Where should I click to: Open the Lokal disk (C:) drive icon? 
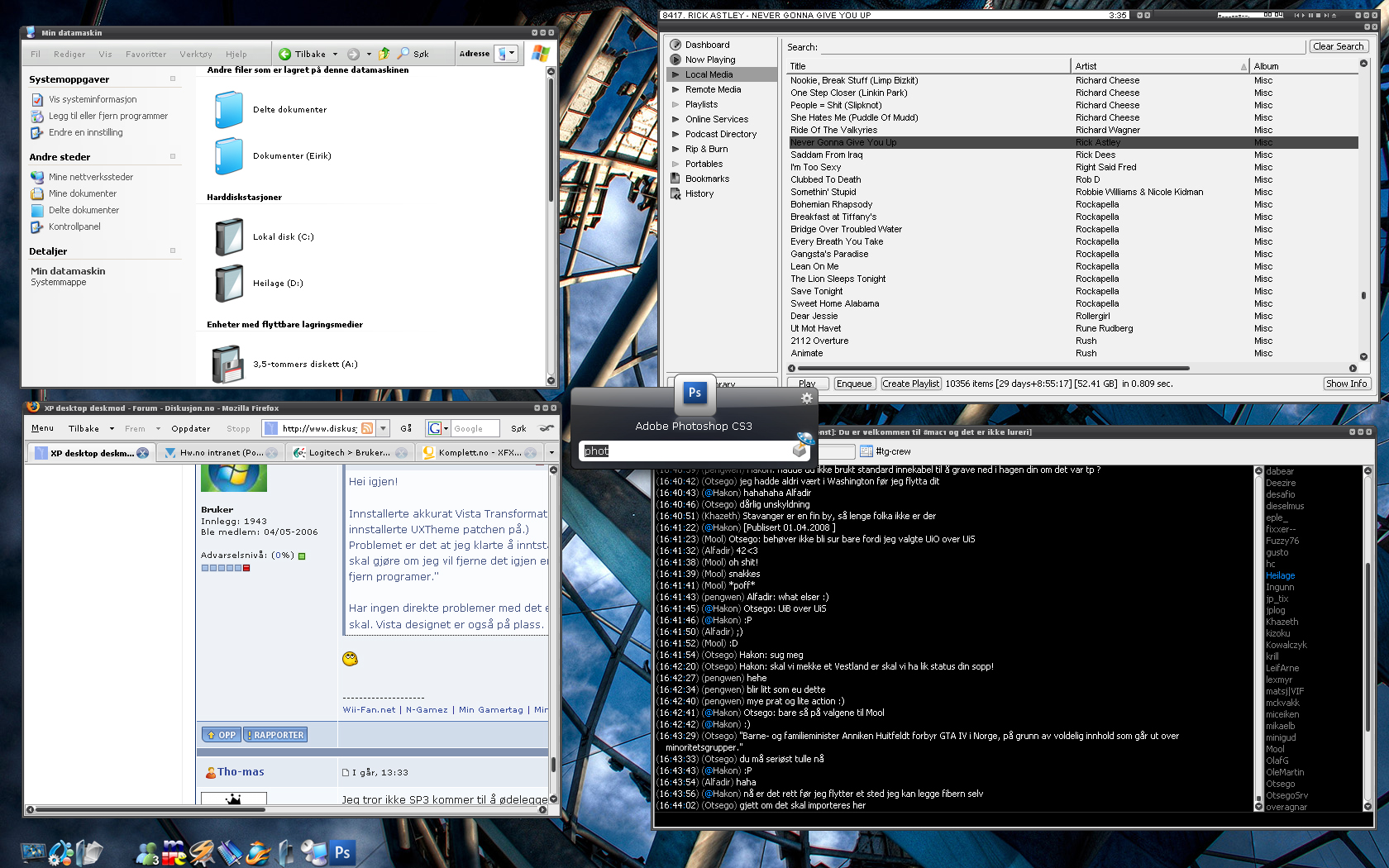[x=229, y=237]
